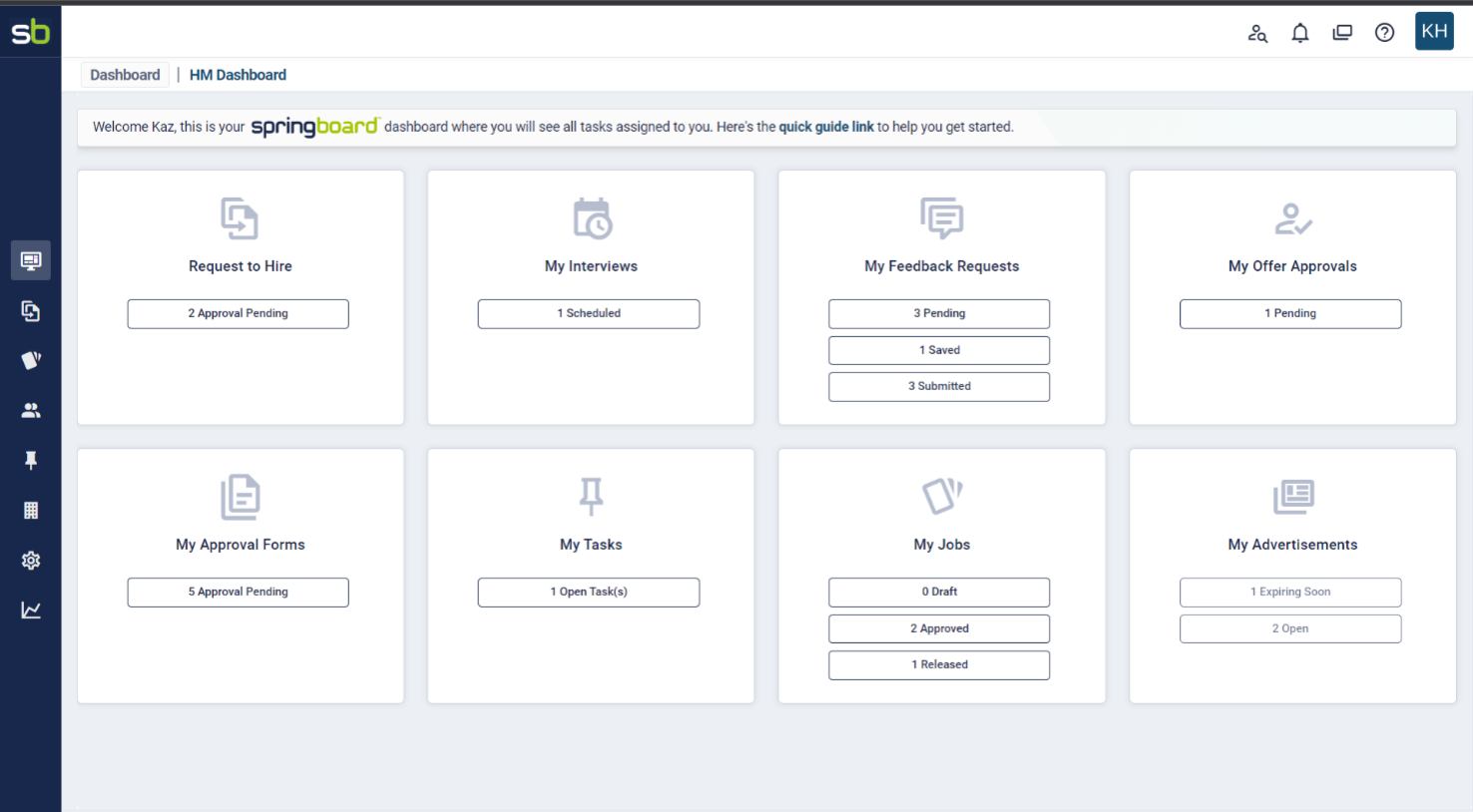Open the jobs cards icon in sidebar
The image size is (1473, 812).
pos(31,360)
